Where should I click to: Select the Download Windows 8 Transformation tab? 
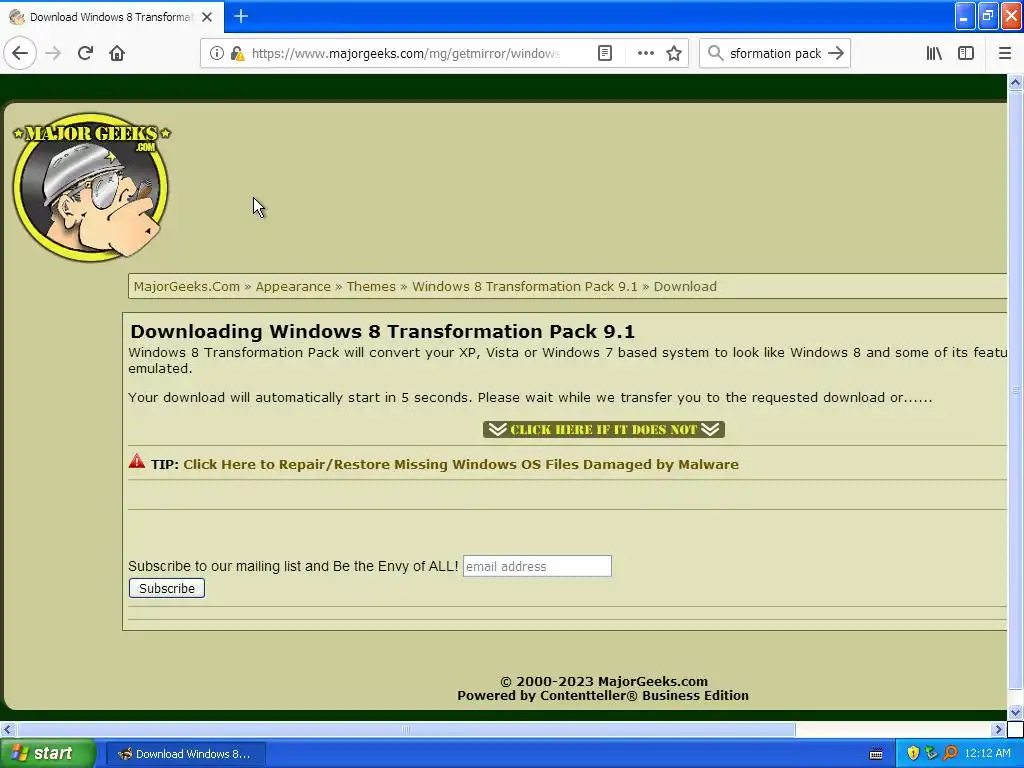(112, 17)
